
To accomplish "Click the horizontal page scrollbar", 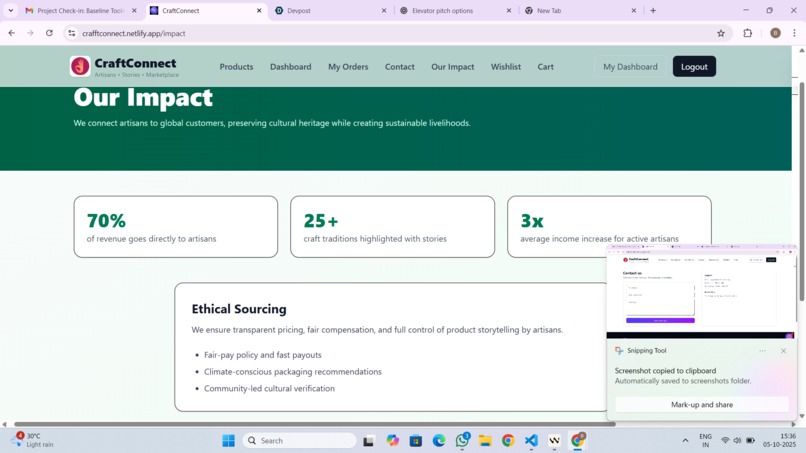I will coord(315,424).
